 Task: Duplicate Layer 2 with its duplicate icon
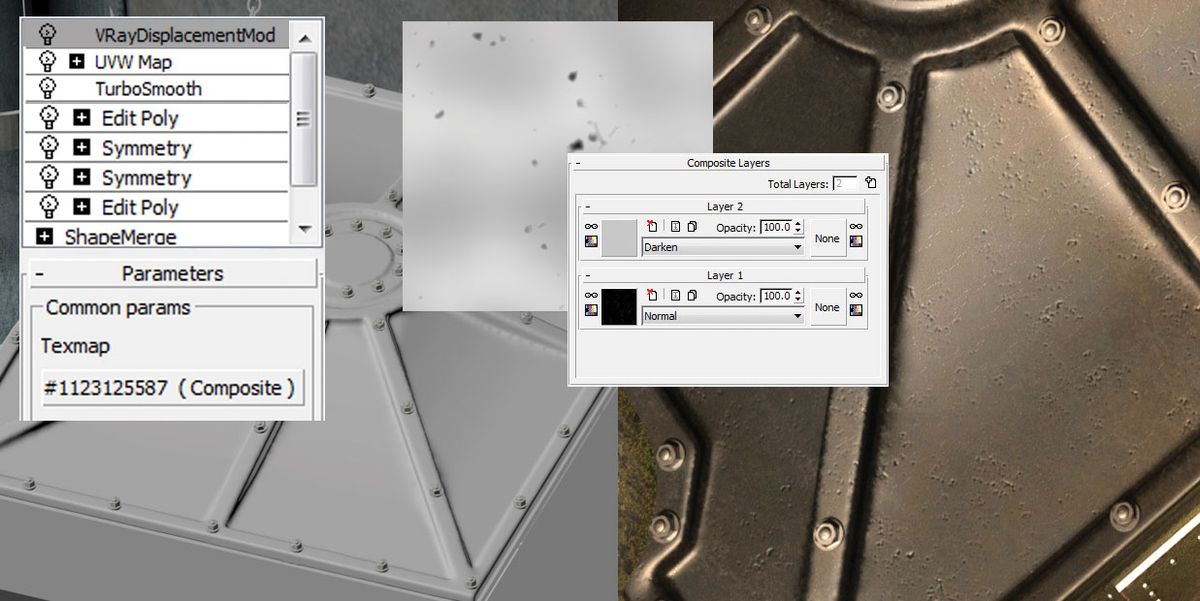point(691,226)
